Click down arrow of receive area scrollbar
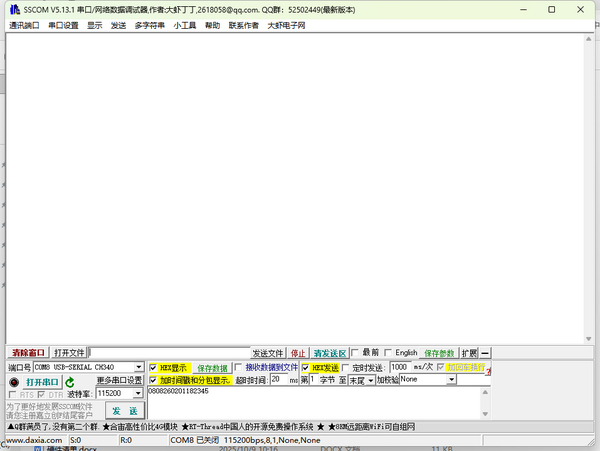The width and height of the screenshot is (600, 451). pyautogui.click(x=589, y=339)
